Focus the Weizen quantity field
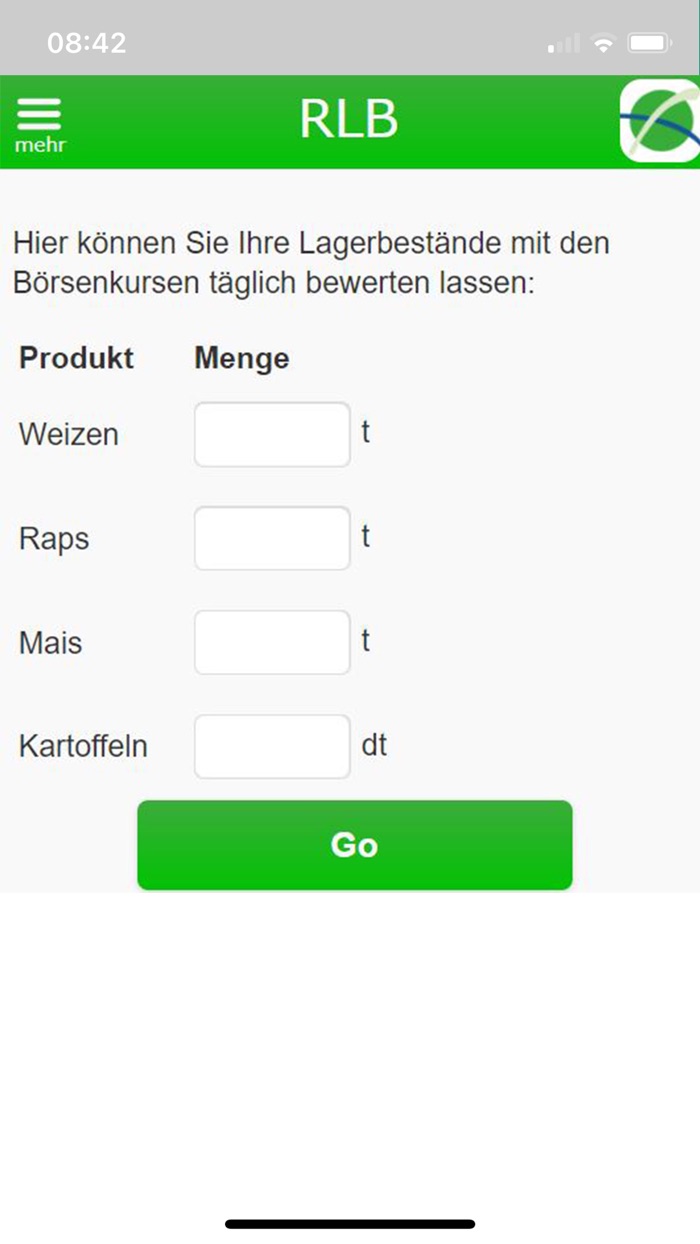 point(272,434)
